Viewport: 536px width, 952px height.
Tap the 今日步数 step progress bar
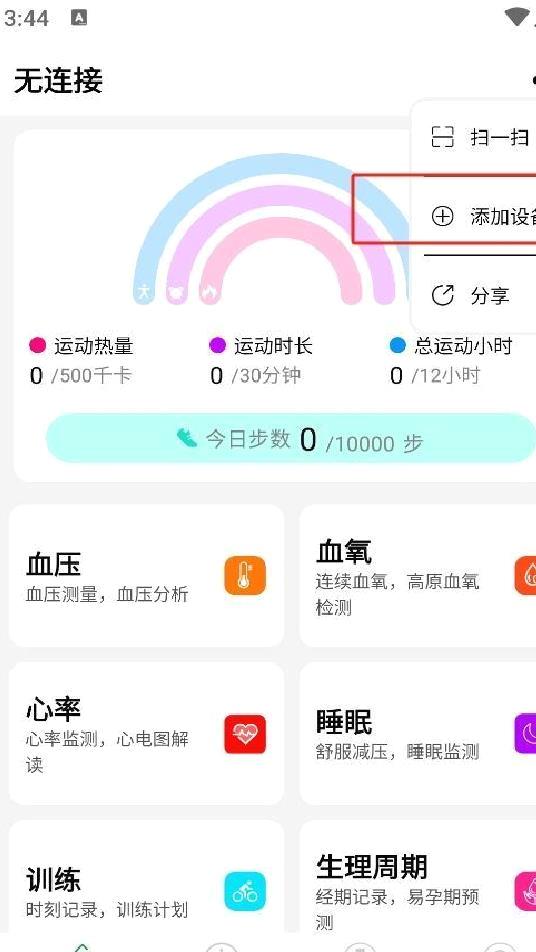[291, 438]
